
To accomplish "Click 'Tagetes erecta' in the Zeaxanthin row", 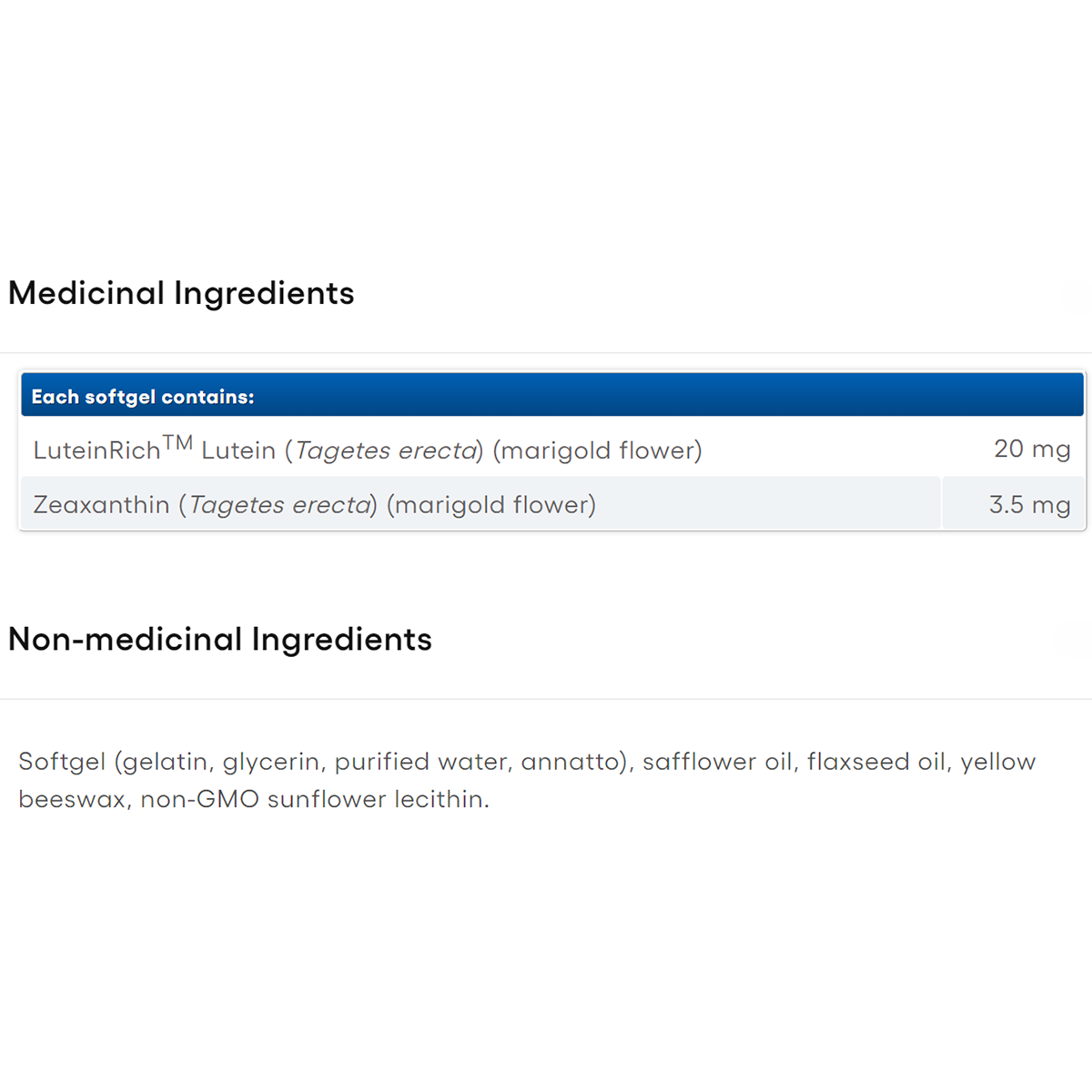I will [x=280, y=505].
